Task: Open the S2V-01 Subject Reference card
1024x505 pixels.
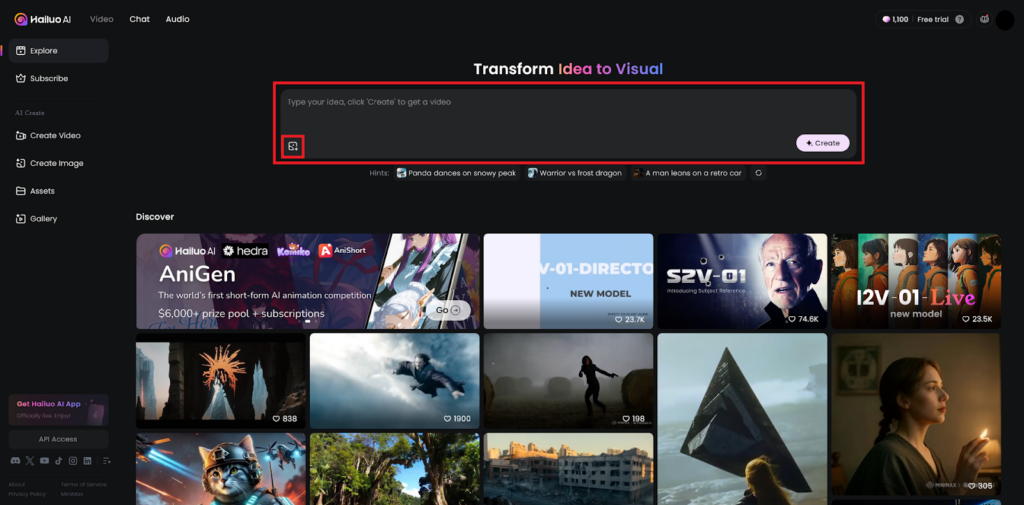Action: click(x=742, y=282)
